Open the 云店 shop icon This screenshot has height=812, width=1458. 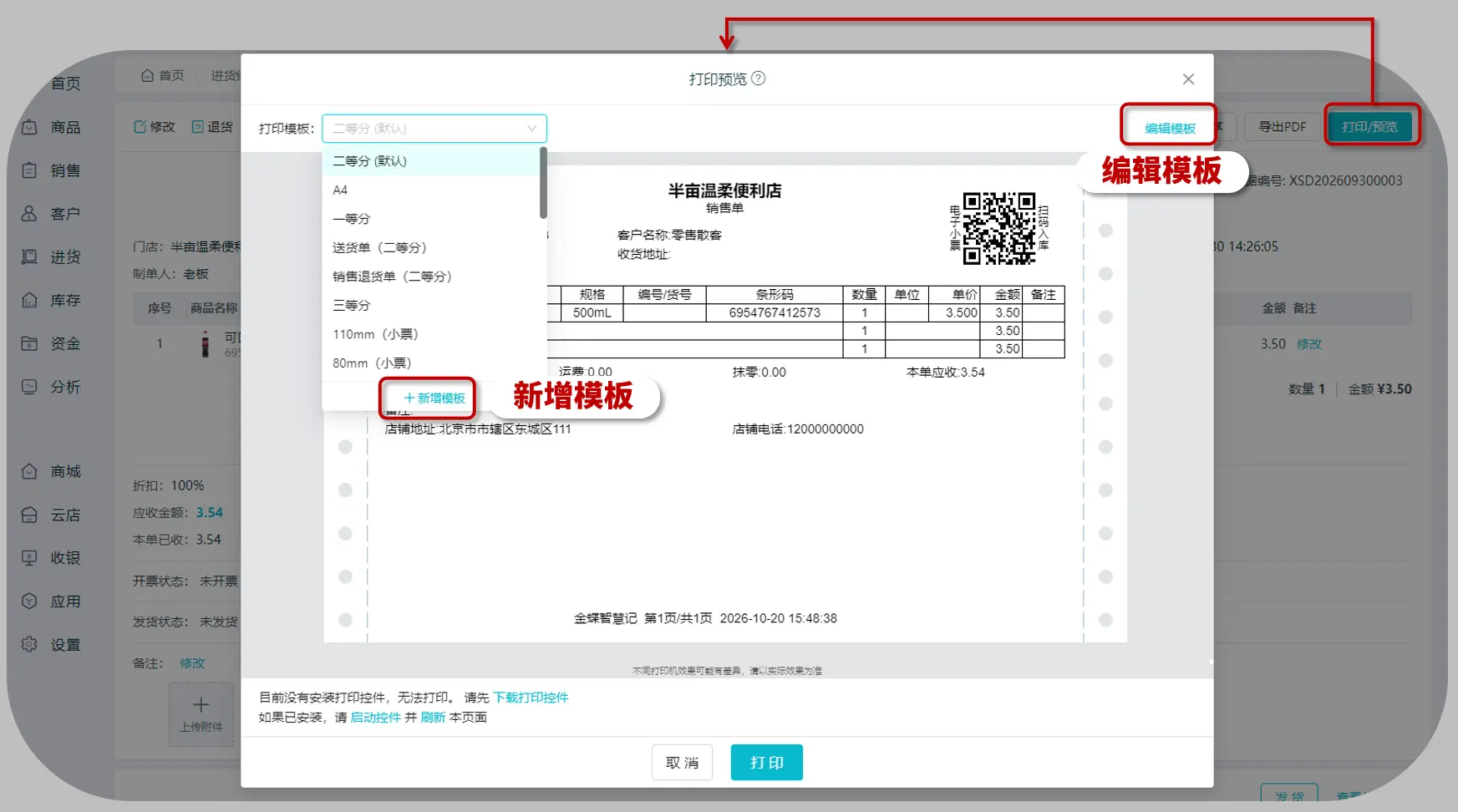(29, 515)
